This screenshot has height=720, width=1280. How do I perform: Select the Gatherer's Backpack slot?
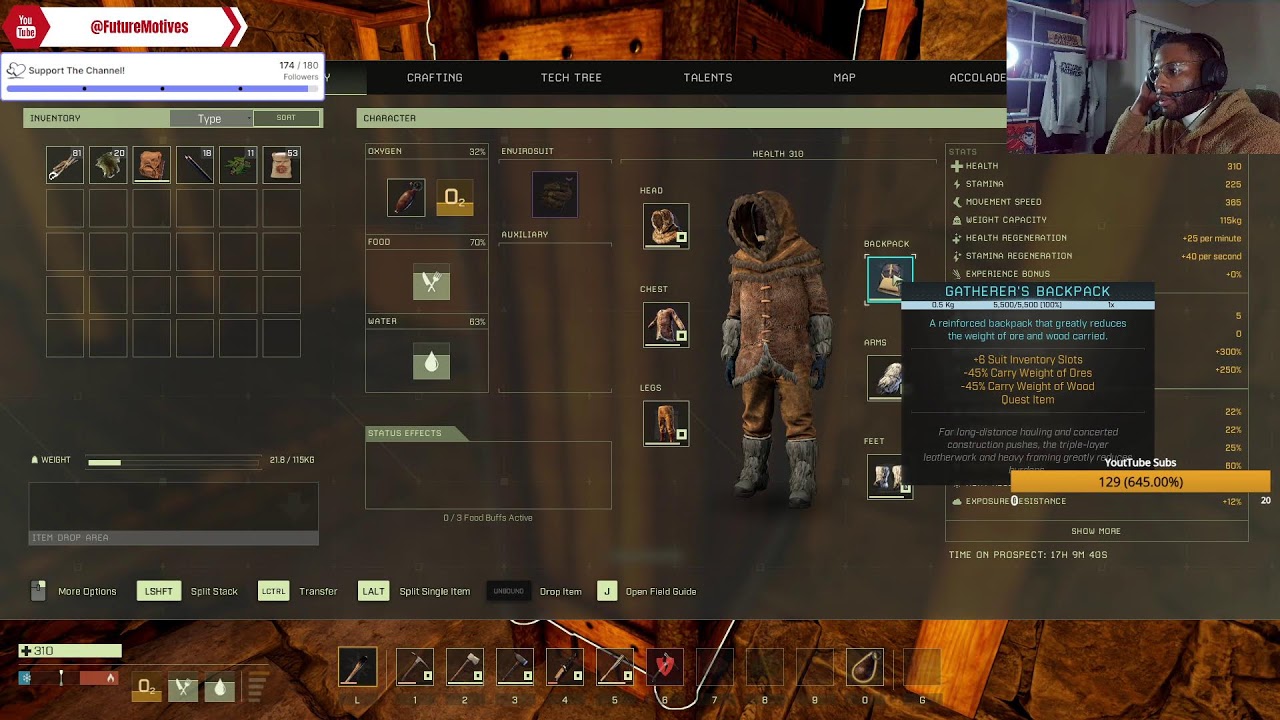[888, 278]
